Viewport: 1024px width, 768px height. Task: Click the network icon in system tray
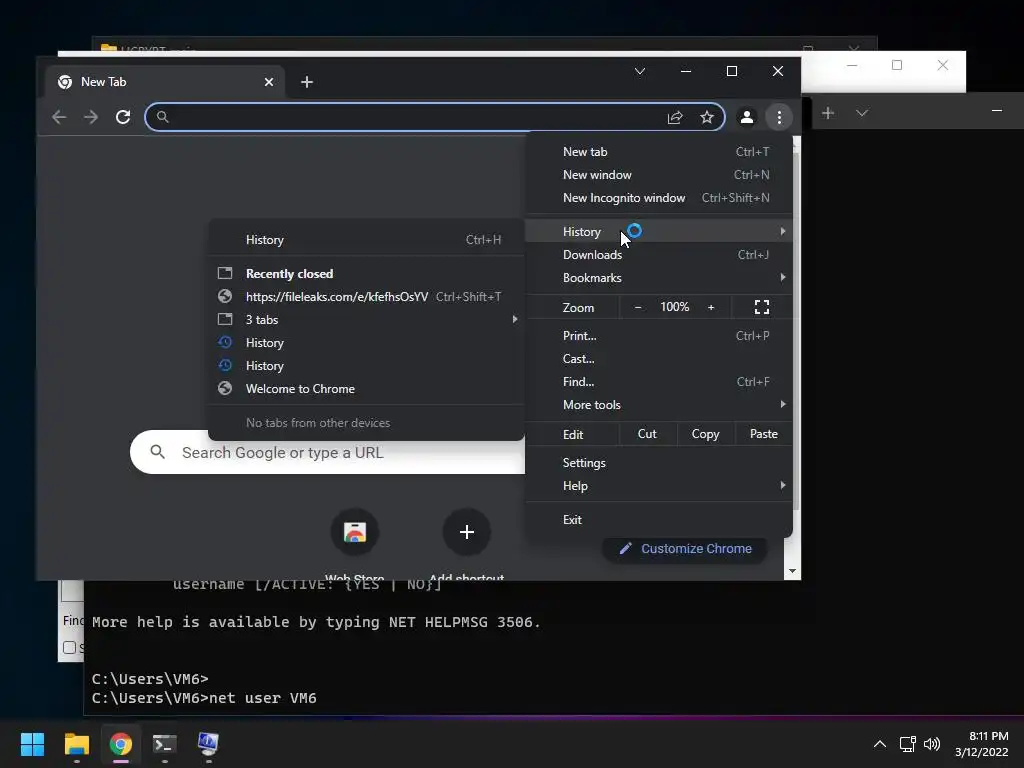(x=907, y=744)
